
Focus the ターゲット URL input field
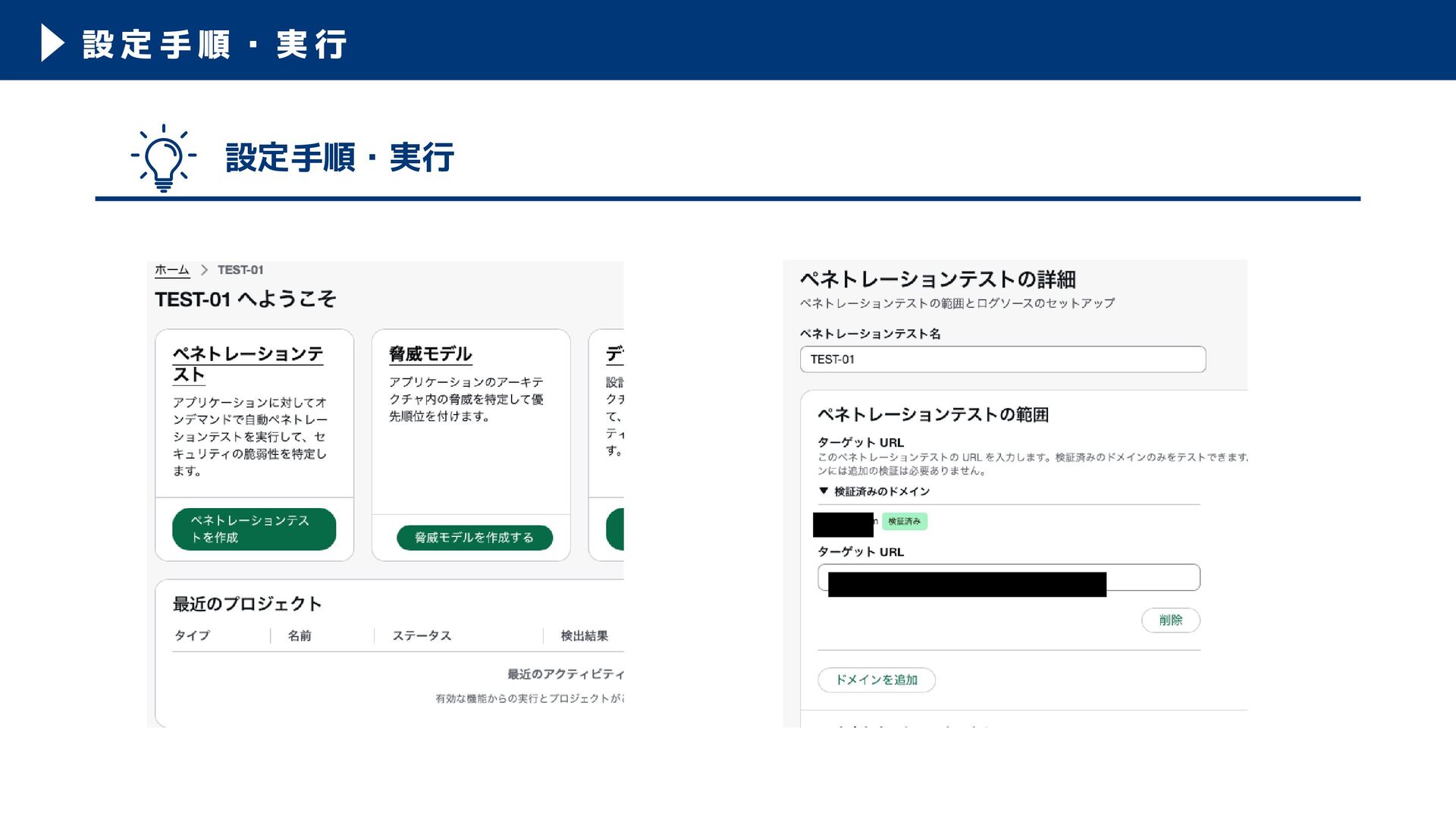(1009, 578)
